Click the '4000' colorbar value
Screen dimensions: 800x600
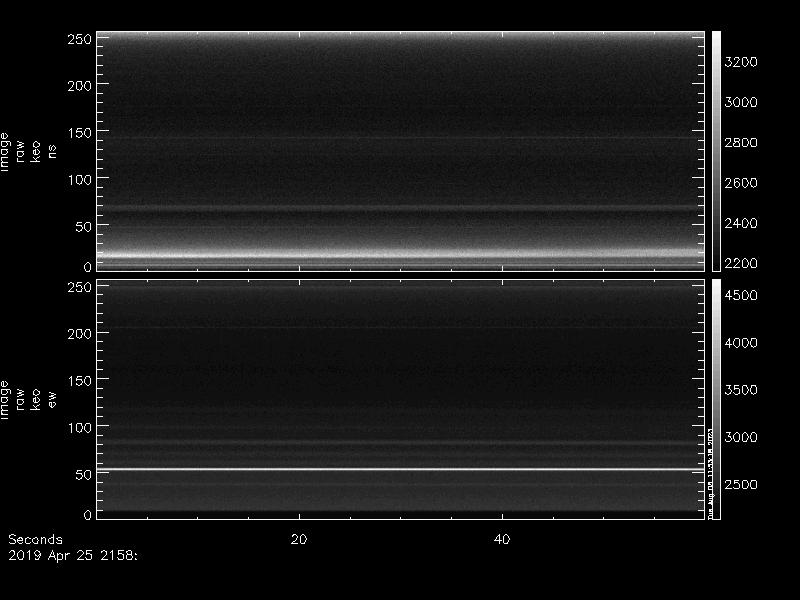[741, 342]
